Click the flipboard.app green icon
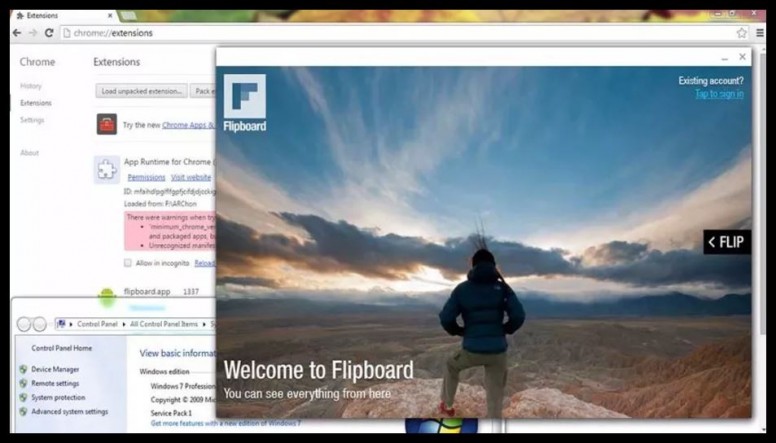 click(107, 296)
